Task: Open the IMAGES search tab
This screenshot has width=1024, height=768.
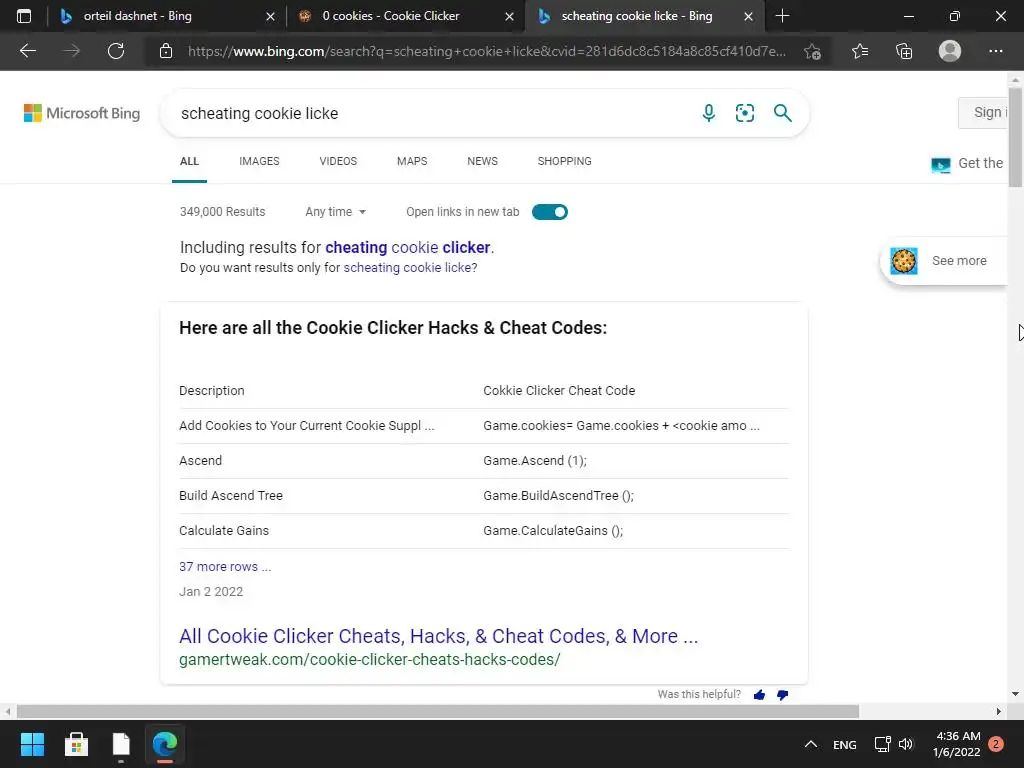Action: (x=259, y=161)
